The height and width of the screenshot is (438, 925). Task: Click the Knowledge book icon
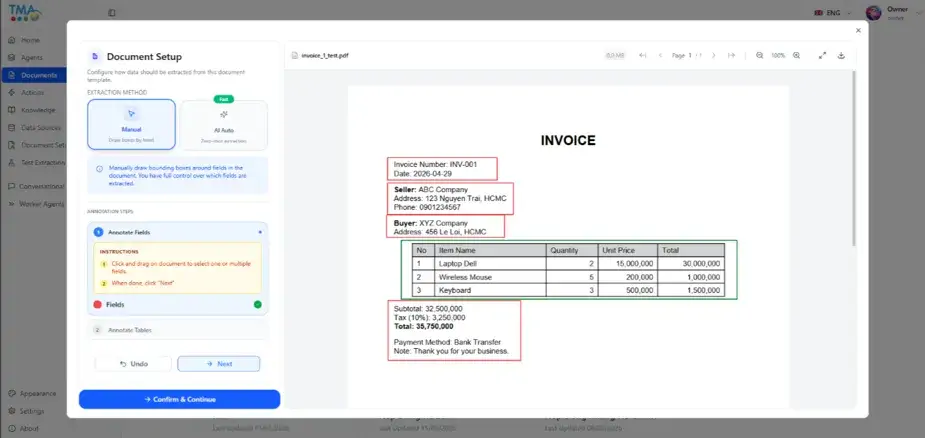pos(11,110)
